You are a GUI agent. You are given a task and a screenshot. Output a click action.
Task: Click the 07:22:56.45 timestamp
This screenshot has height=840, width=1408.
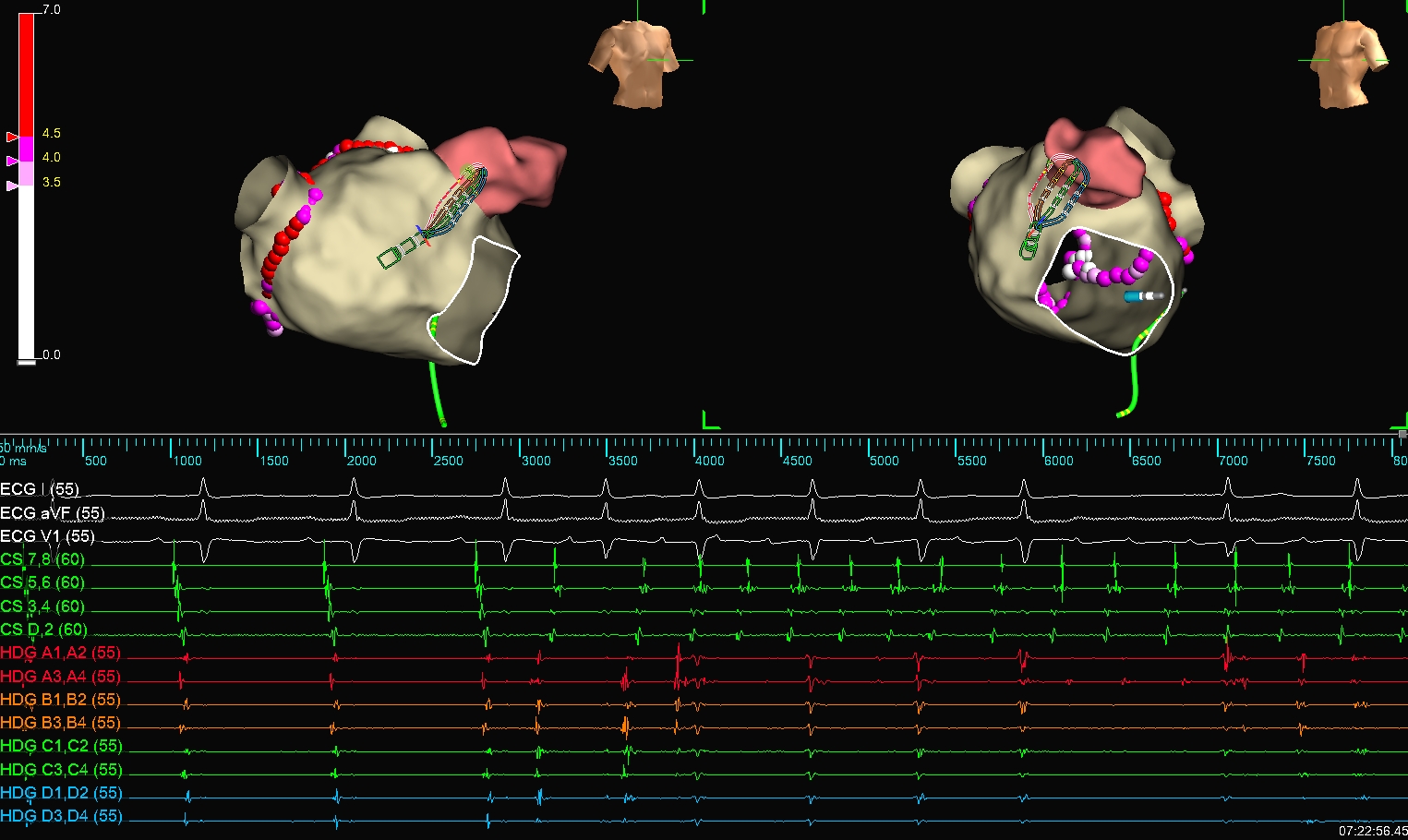point(1372,831)
